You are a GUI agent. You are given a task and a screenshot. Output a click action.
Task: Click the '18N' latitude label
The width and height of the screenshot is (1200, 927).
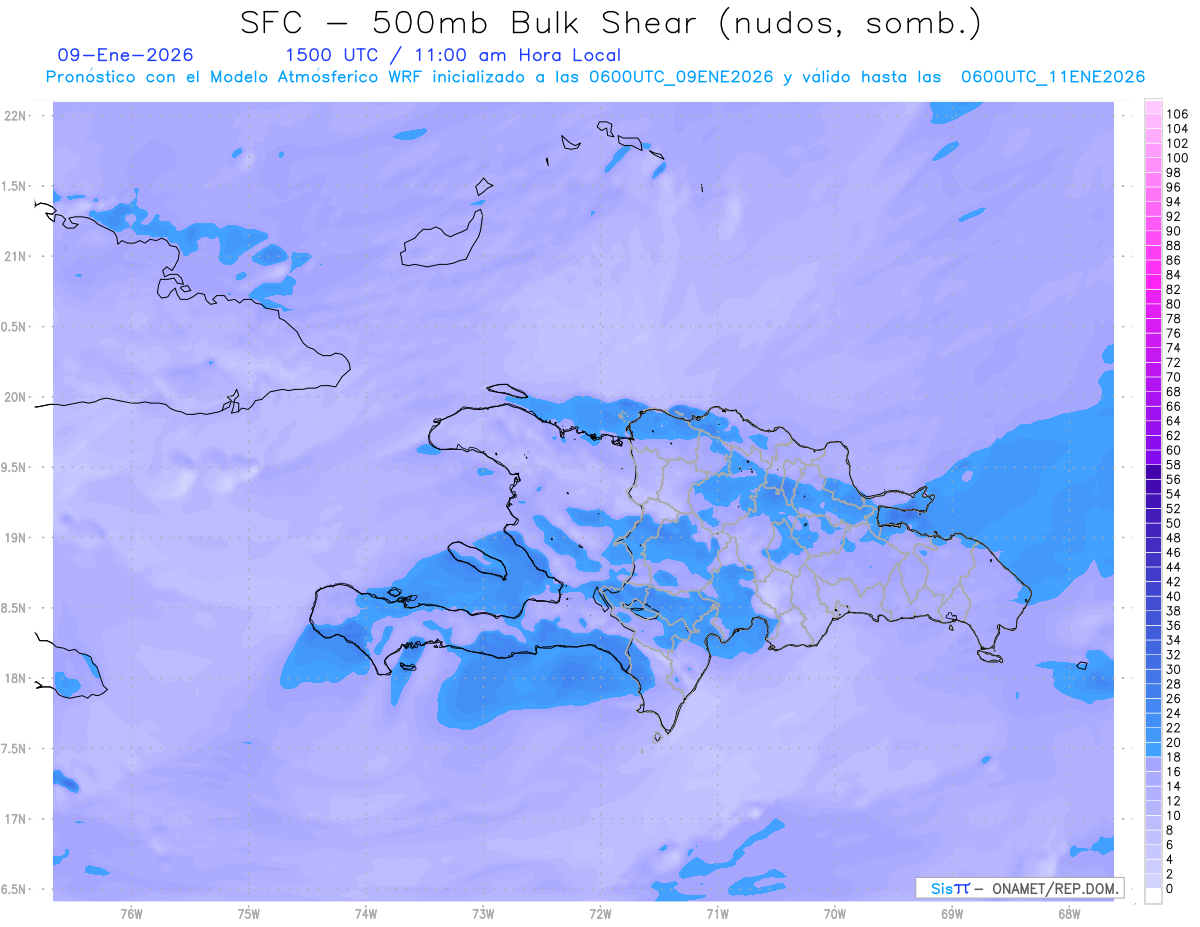click(14, 679)
